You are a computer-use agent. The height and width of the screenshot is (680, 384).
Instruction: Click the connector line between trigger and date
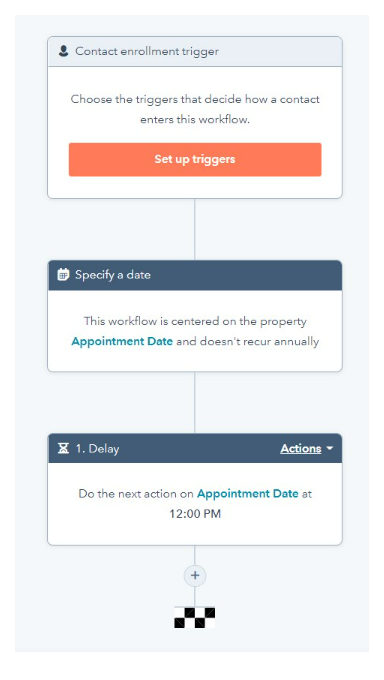[194, 229]
